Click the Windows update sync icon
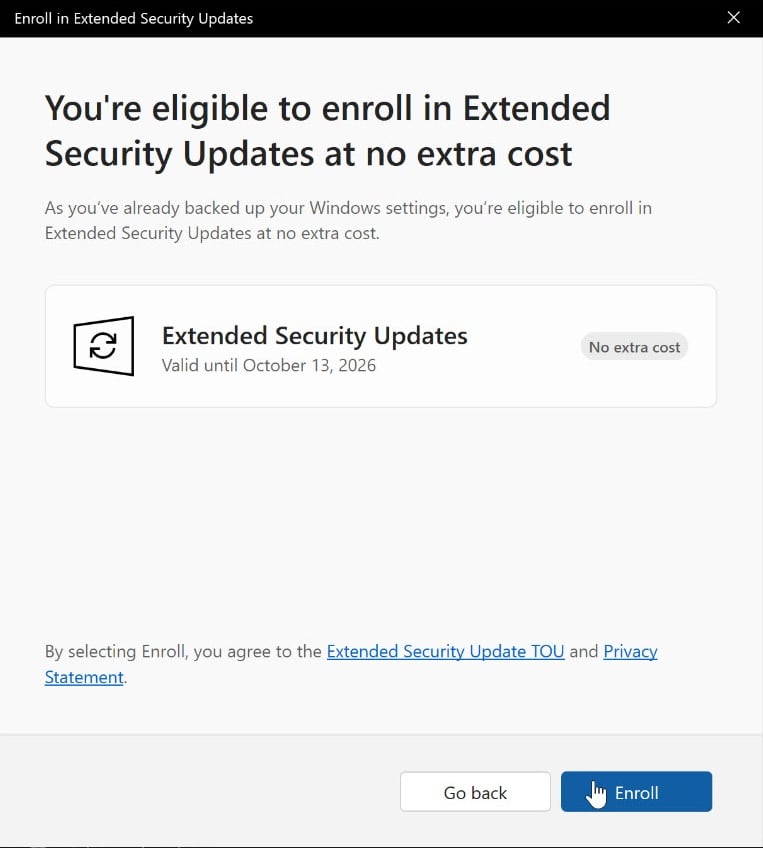 [x=103, y=346]
